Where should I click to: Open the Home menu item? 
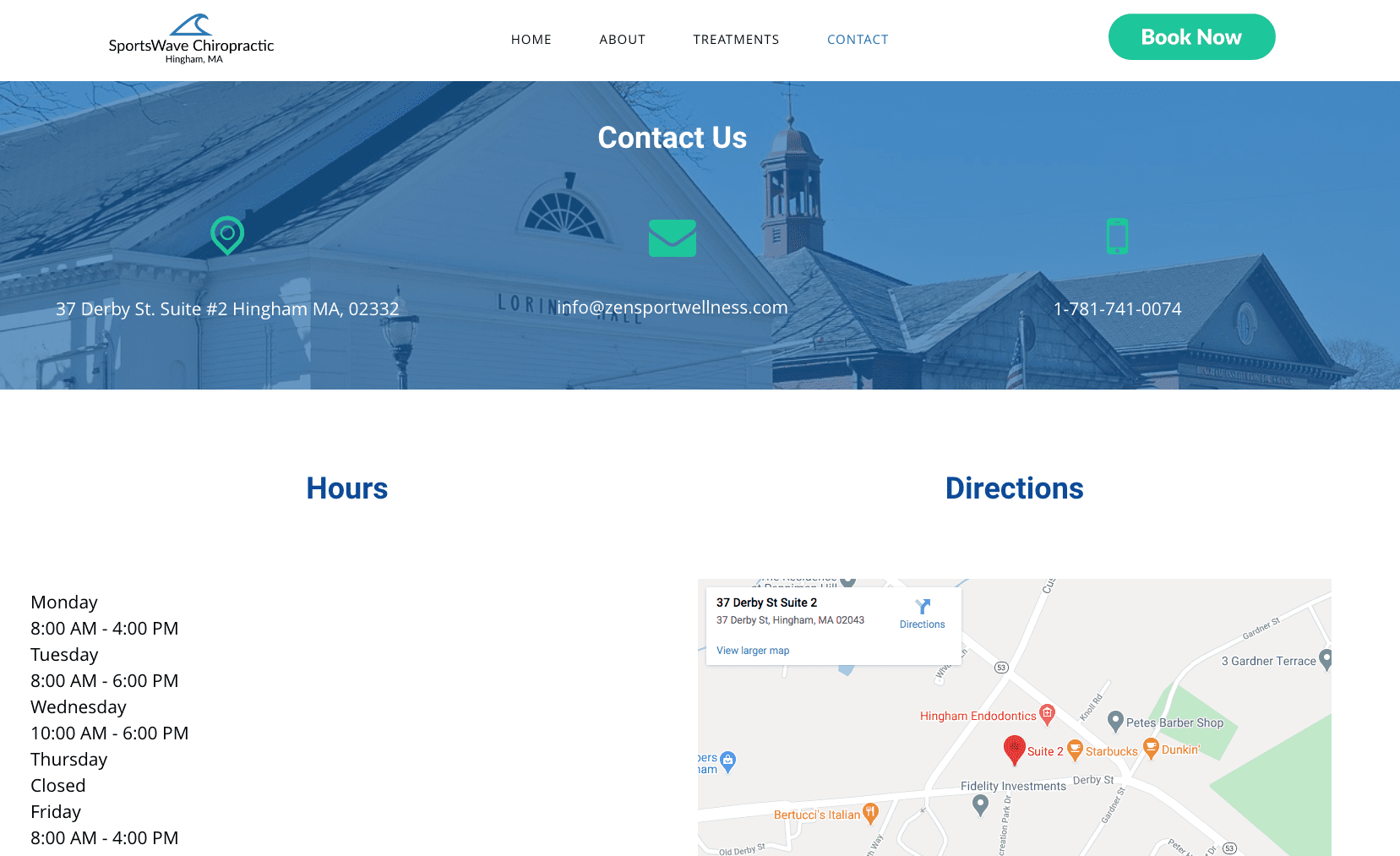[x=531, y=40]
